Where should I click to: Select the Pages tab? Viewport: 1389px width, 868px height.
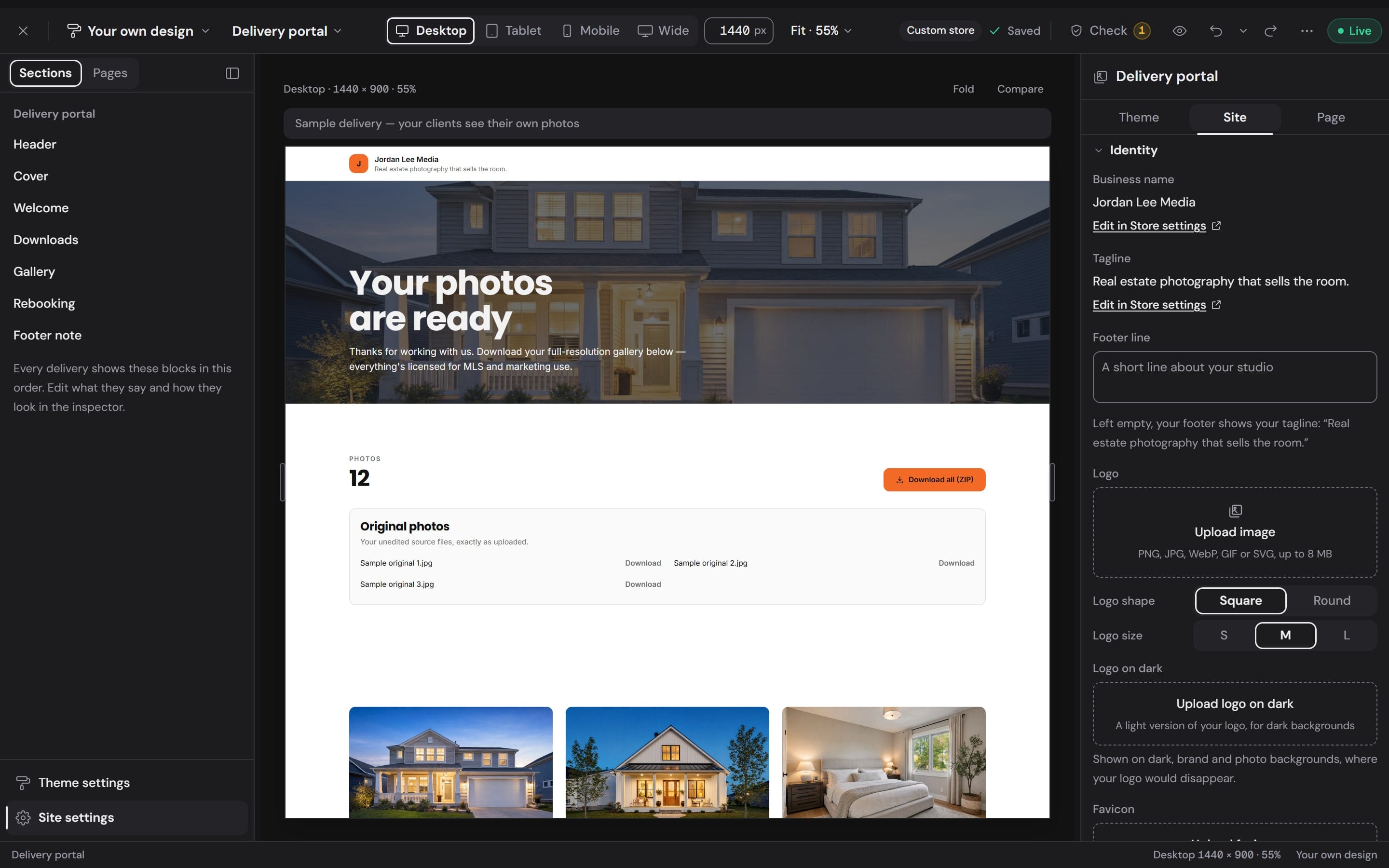tap(110, 73)
